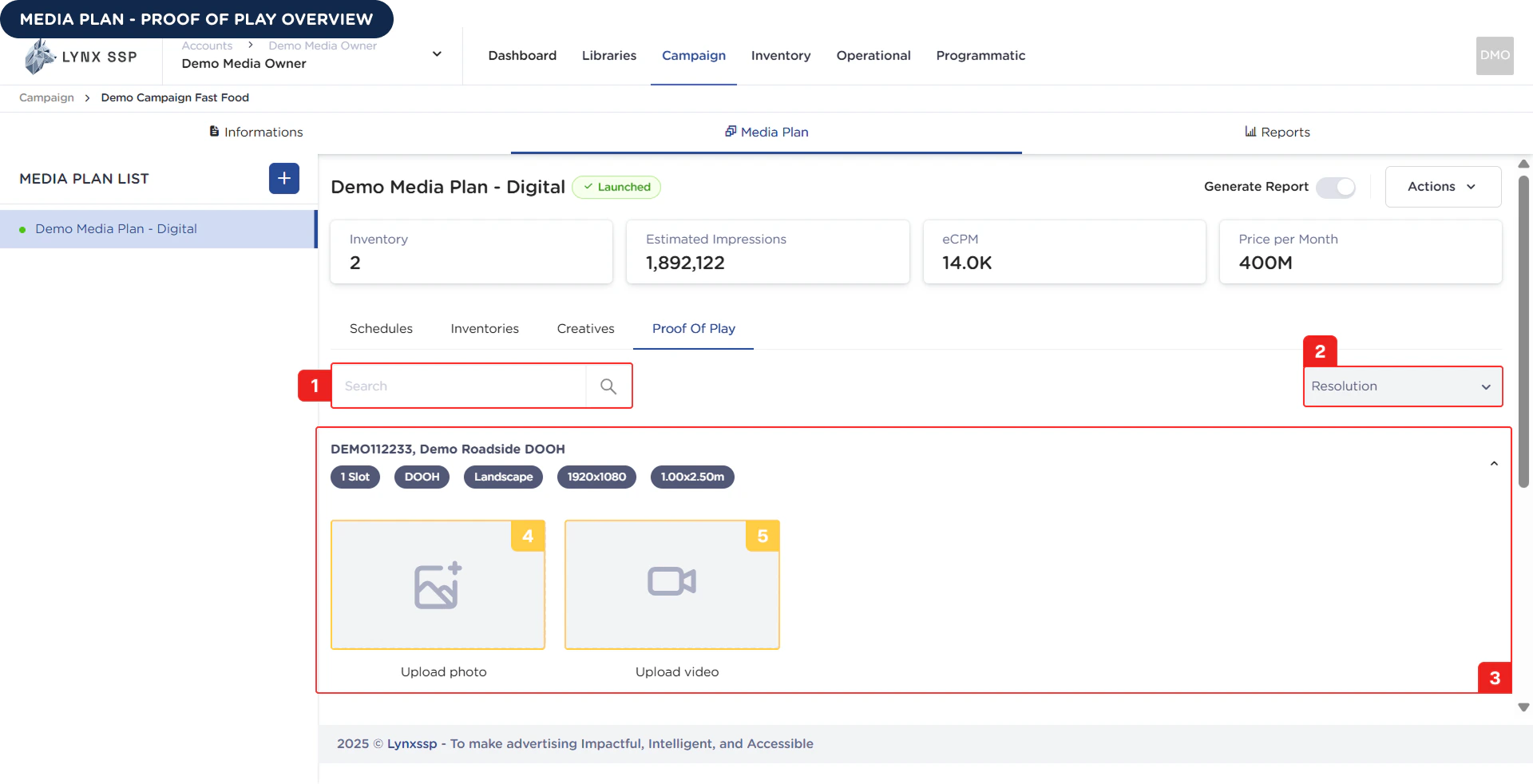Open the Programmatic menu
1533x784 pixels.
[x=980, y=56]
